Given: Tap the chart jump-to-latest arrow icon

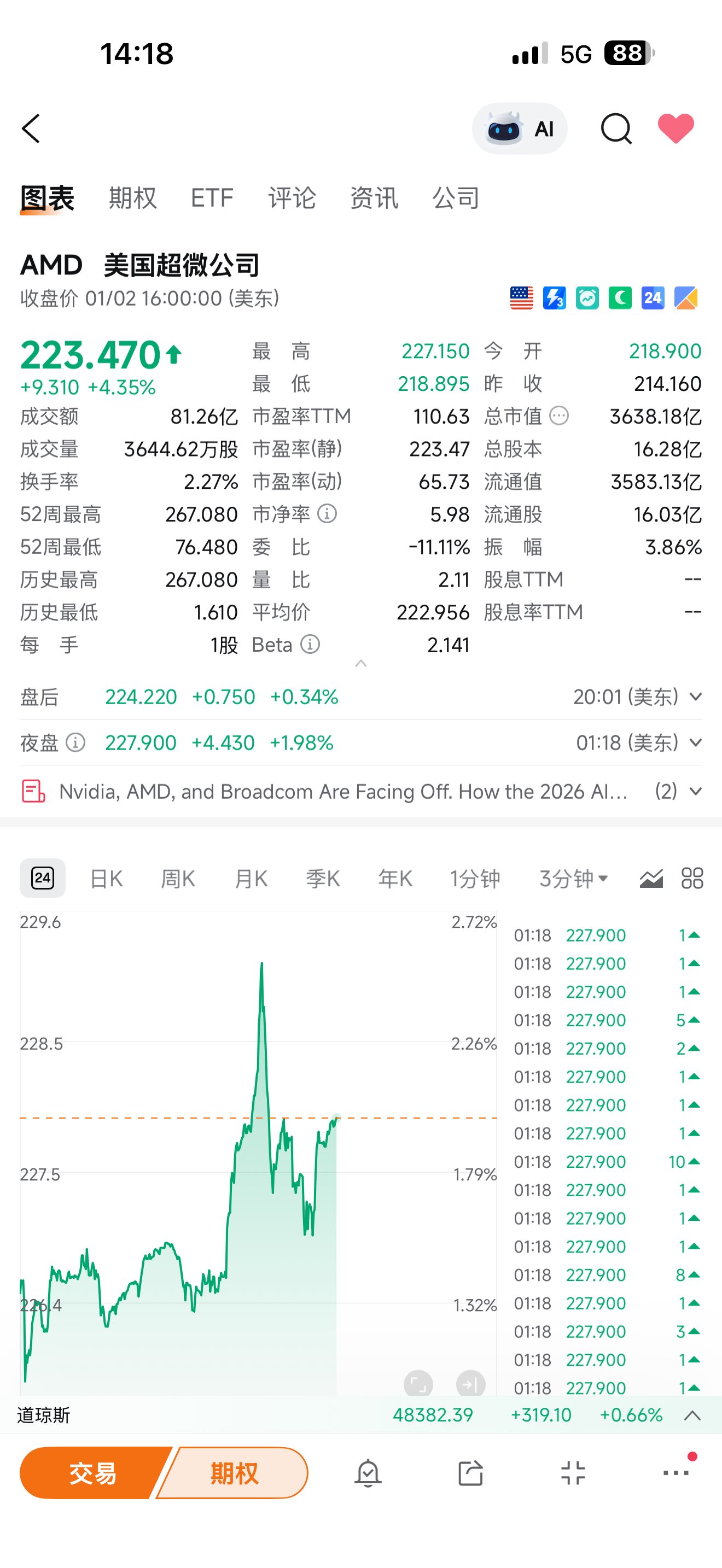Looking at the screenshot, I should [x=470, y=1385].
